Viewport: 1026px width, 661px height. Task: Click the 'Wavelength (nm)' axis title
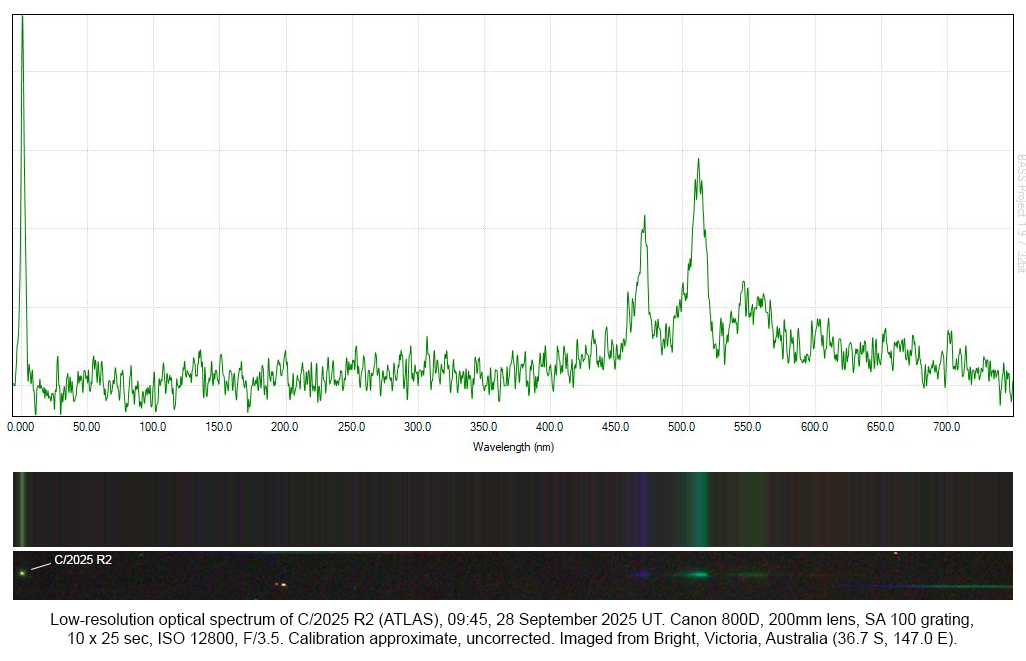513,447
